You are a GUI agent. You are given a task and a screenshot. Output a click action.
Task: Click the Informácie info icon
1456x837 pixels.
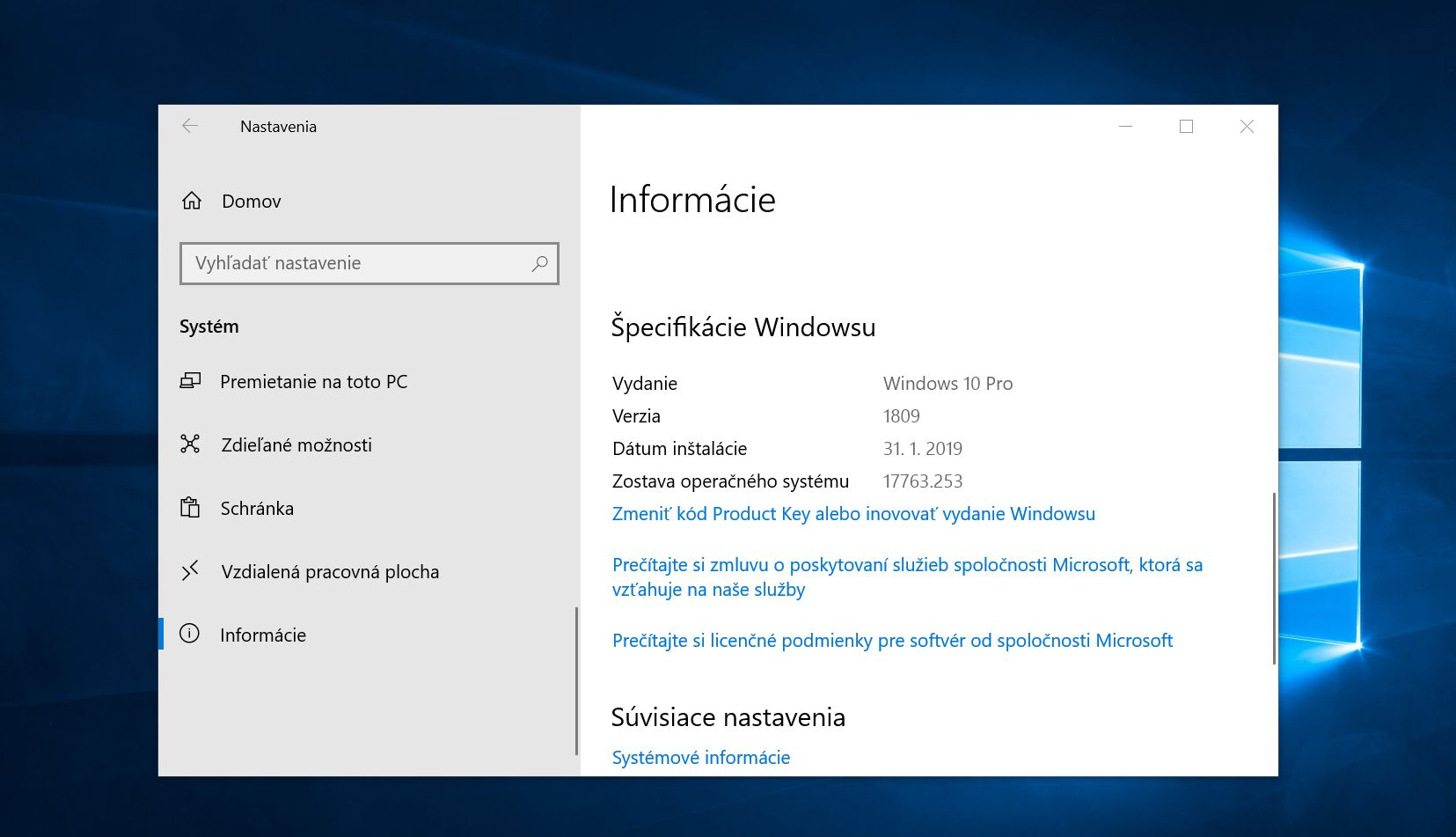189,634
